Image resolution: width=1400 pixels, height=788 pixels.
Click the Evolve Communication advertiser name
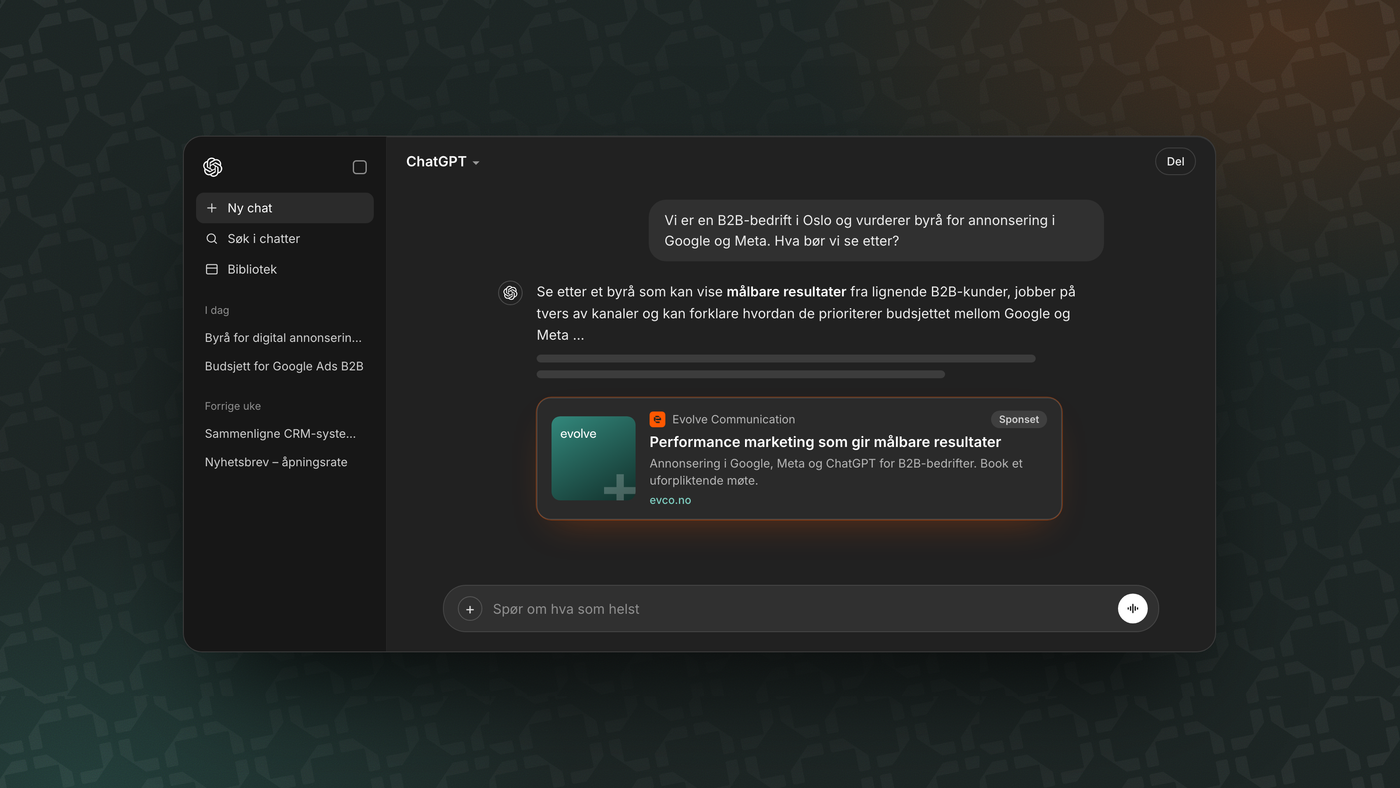click(734, 419)
